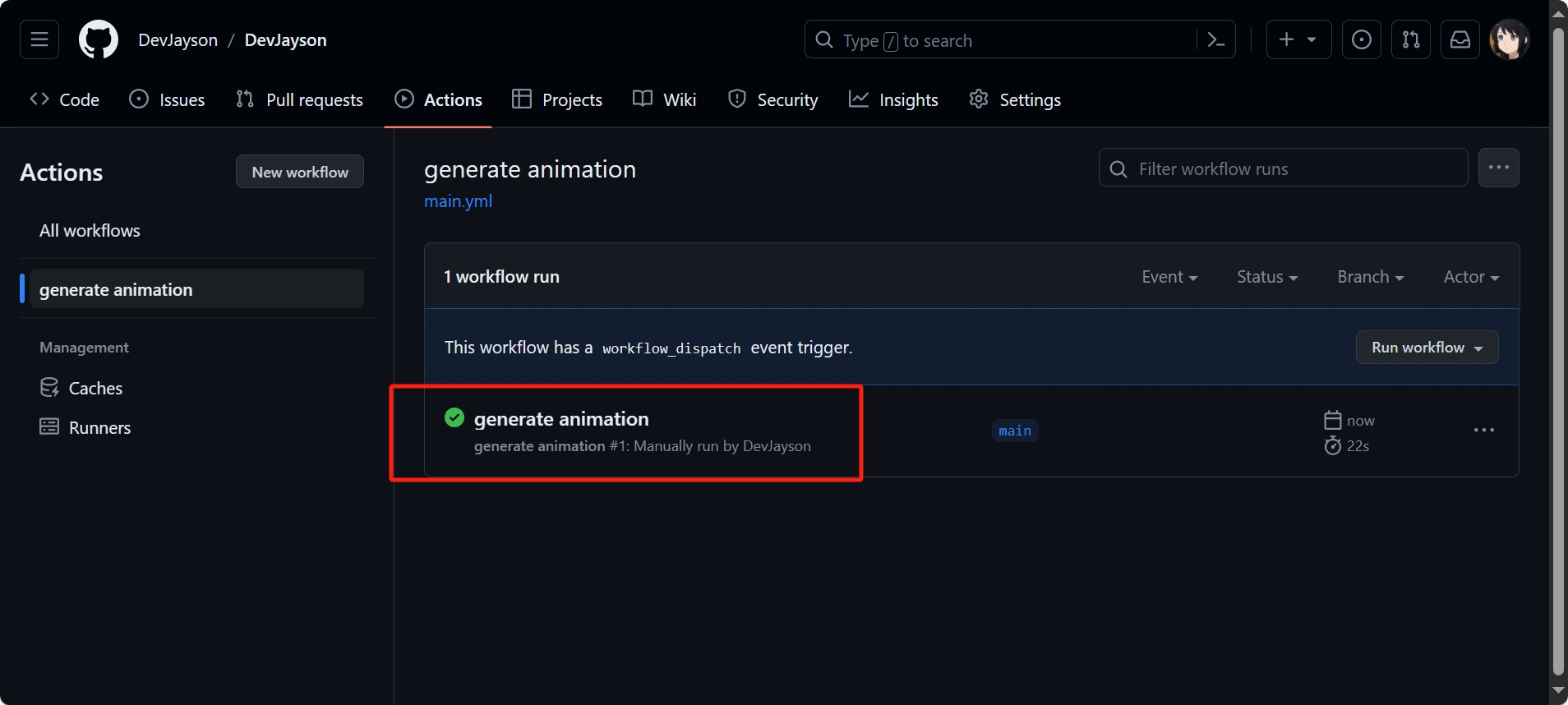The image size is (1568, 705).
Task: Click DevJayson owner link in breadcrumb
Action: 178,40
